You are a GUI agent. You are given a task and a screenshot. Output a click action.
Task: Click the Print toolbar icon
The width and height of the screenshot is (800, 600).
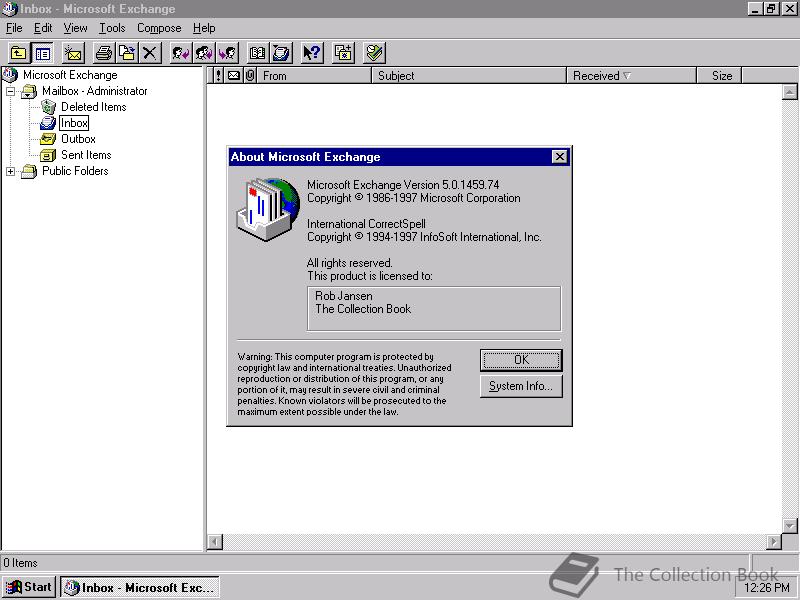coord(104,53)
